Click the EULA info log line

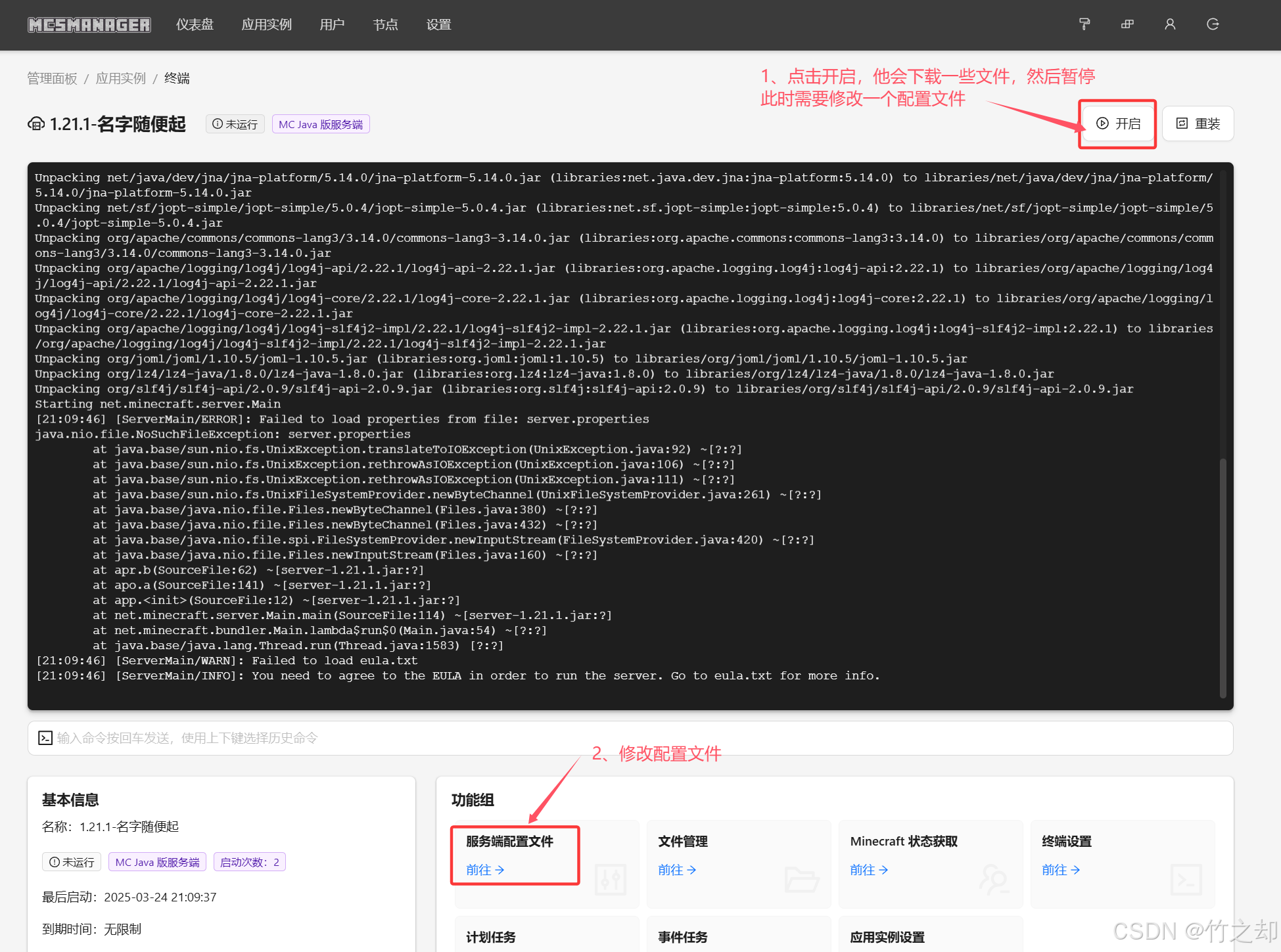pos(457,676)
